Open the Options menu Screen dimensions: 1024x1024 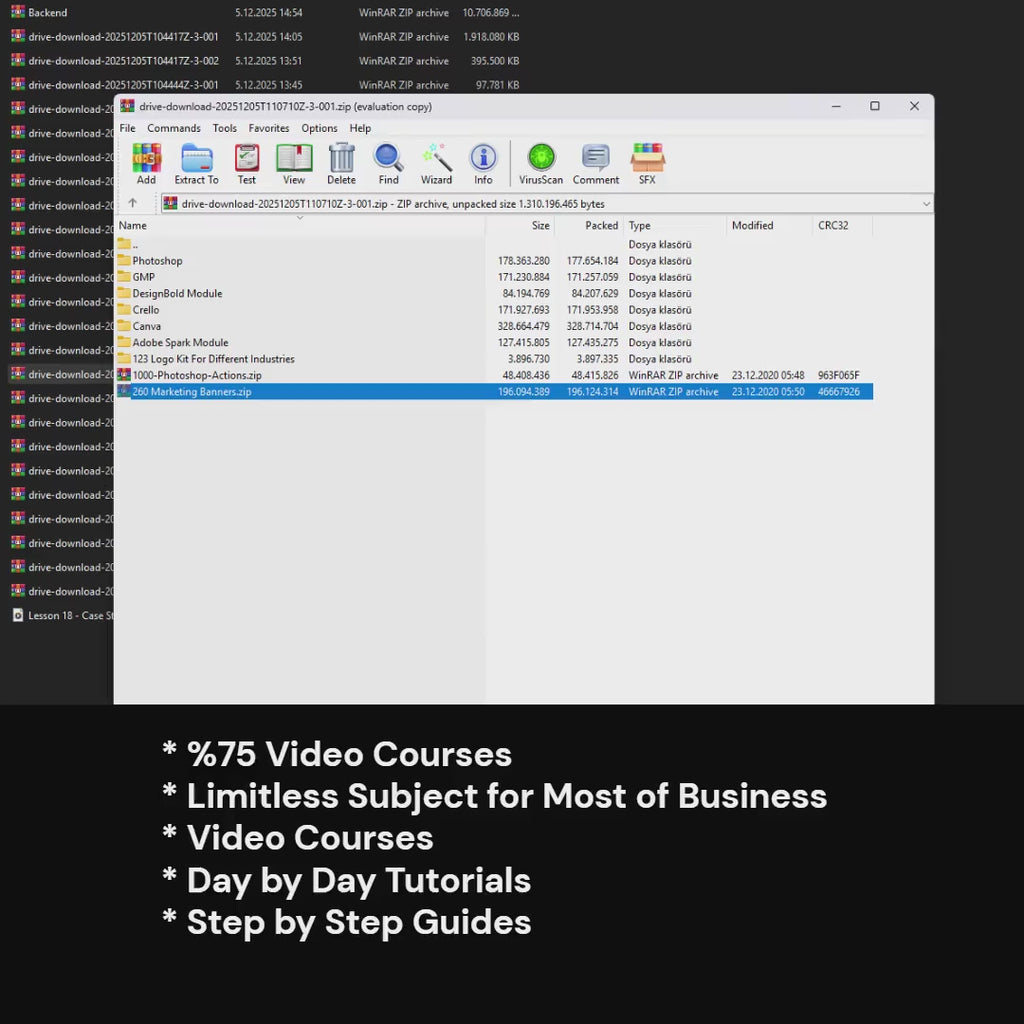(x=319, y=128)
